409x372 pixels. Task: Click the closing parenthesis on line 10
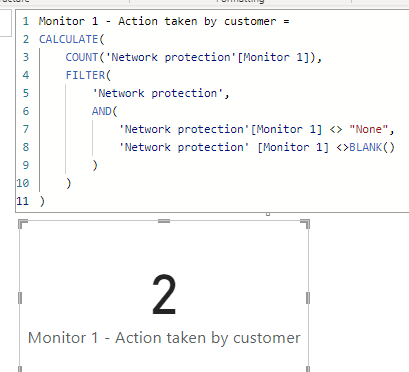tap(69, 183)
